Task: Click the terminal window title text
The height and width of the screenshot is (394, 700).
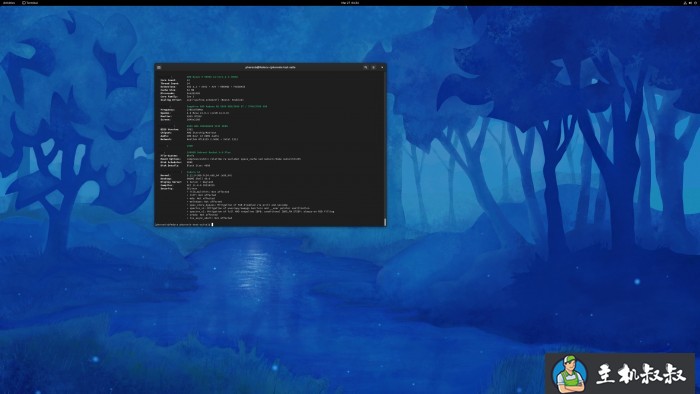Action: coord(270,67)
